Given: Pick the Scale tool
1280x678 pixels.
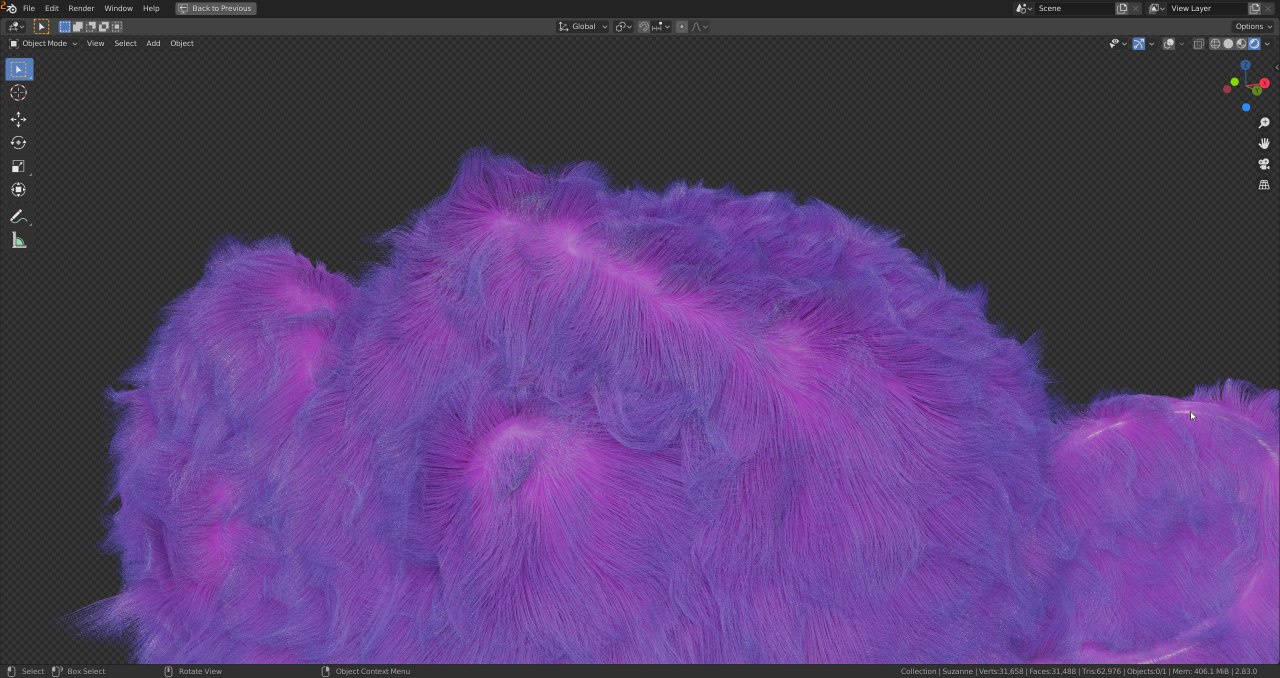Looking at the screenshot, I should pos(18,167).
